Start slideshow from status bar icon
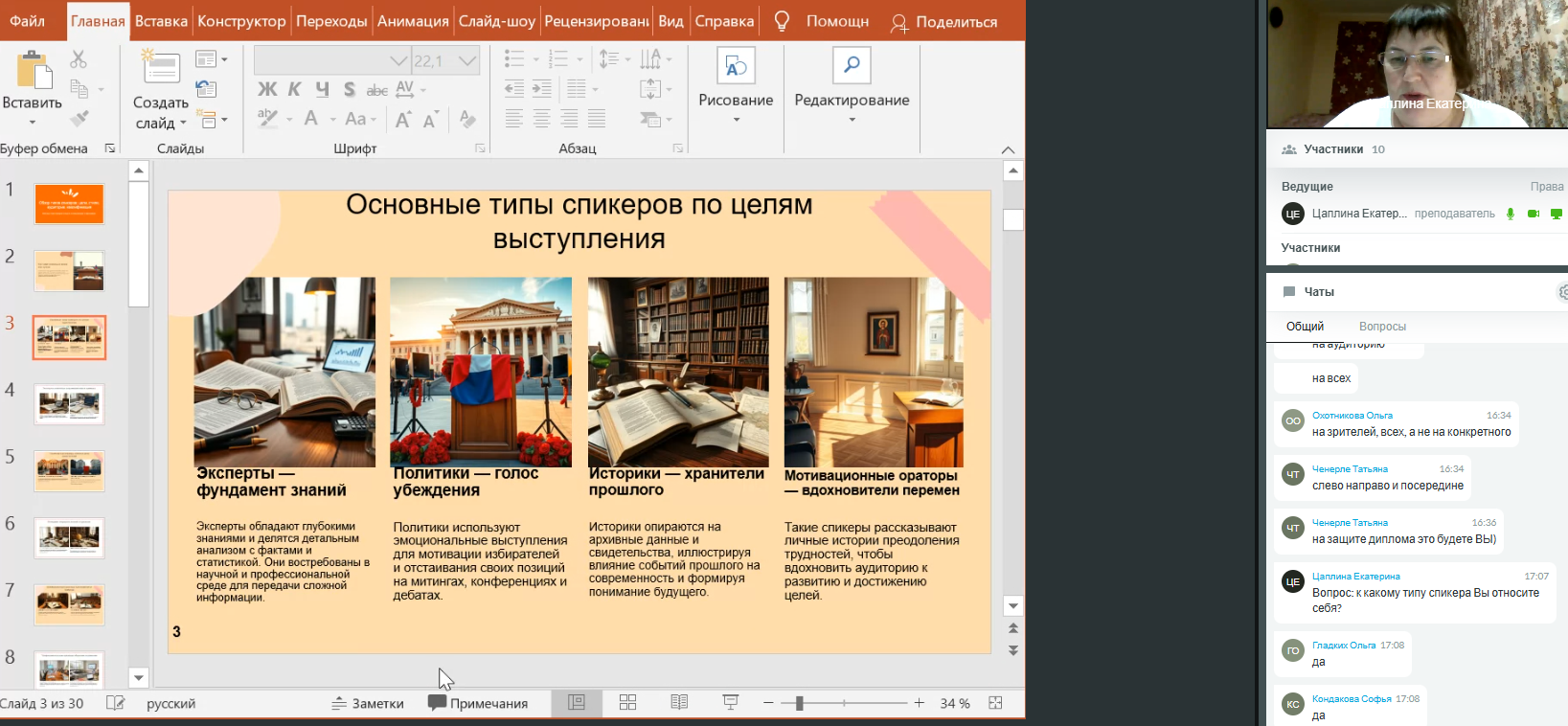The width and height of the screenshot is (1568, 726). [x=730, y=703]
